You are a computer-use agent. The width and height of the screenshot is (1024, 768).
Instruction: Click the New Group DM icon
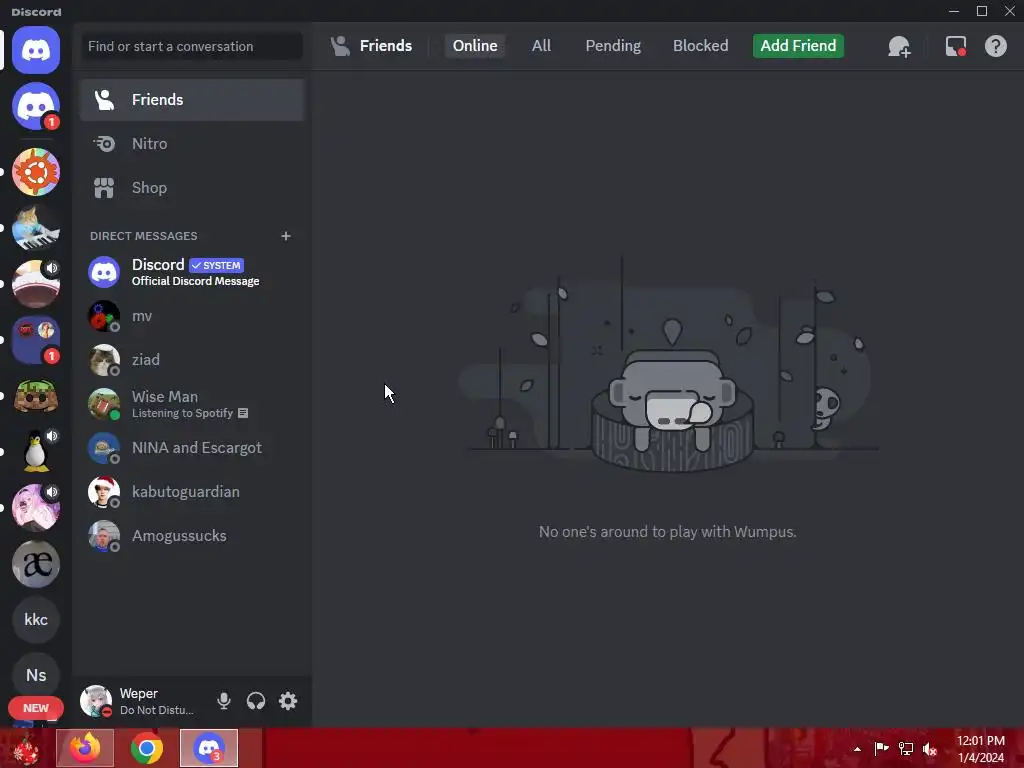[899, 46]
